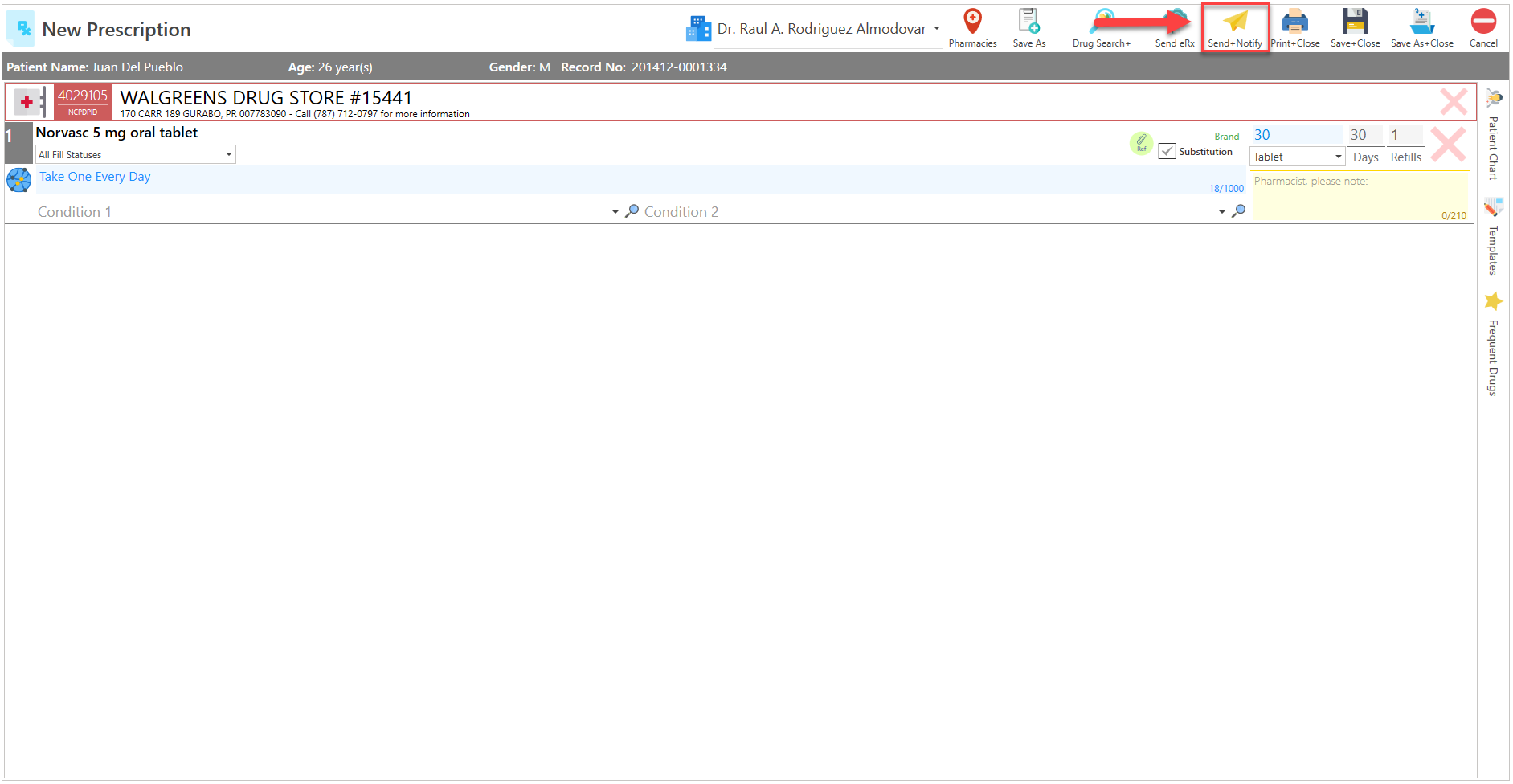Click the clinic building icon beside doctor name
1513x784 pixels.
pyautogui.click(x=698, y=29)
